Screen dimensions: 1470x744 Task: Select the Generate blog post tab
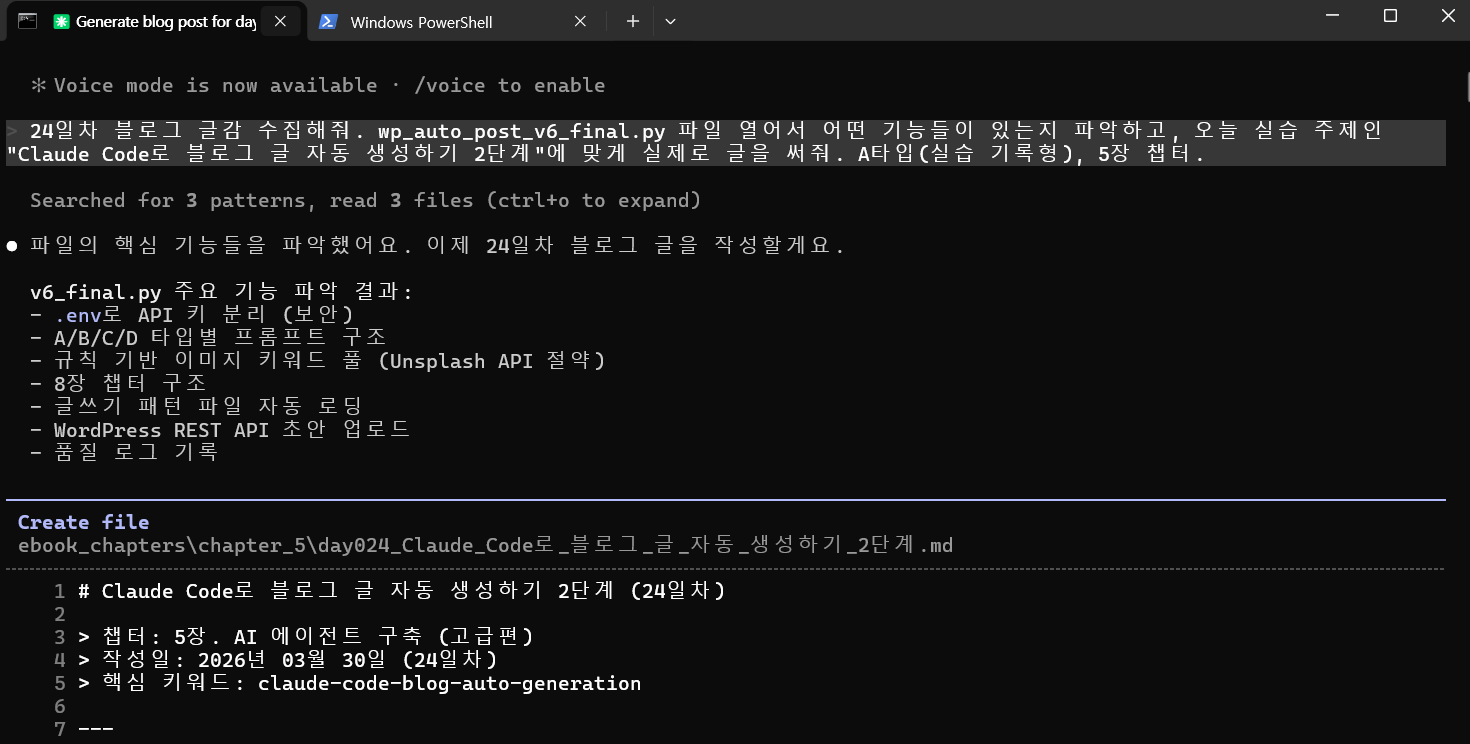coord(160,21)
